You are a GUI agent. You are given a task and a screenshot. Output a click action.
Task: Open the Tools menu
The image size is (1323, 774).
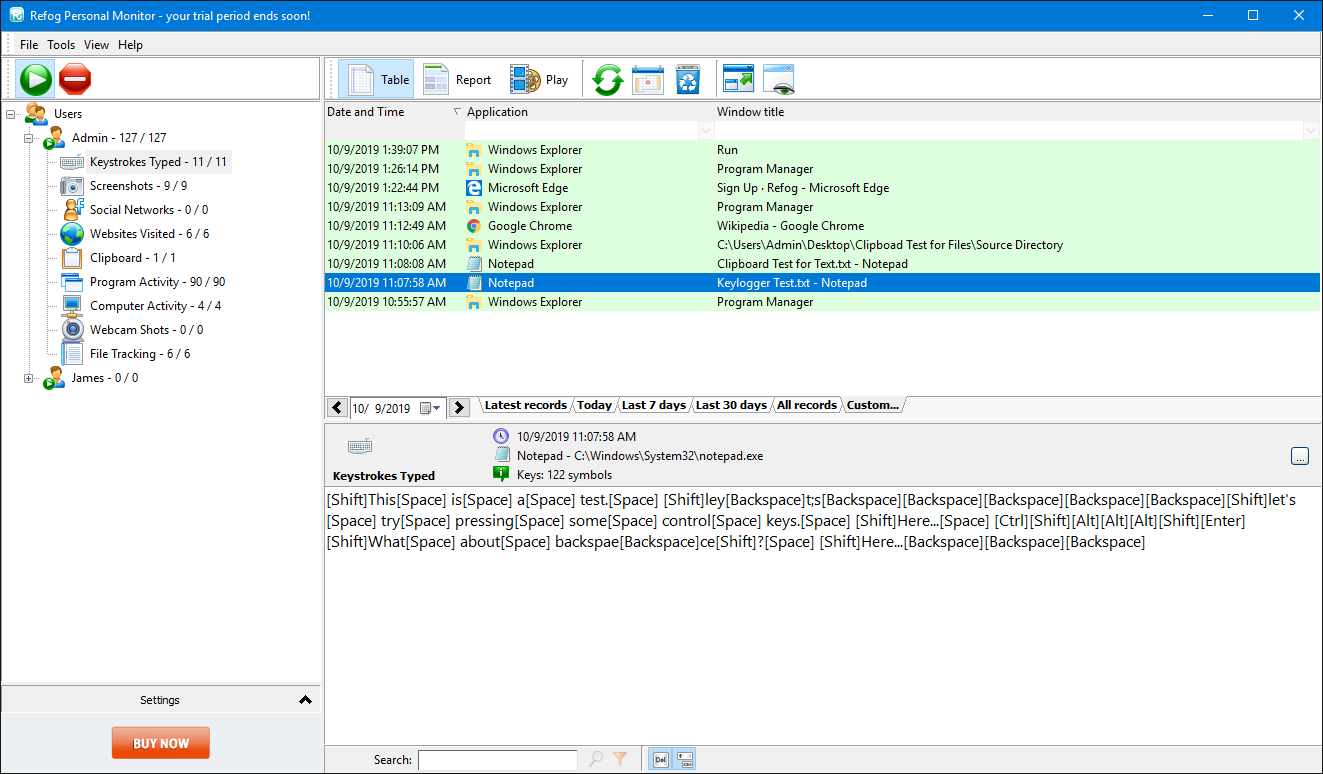tap(61, 44)
